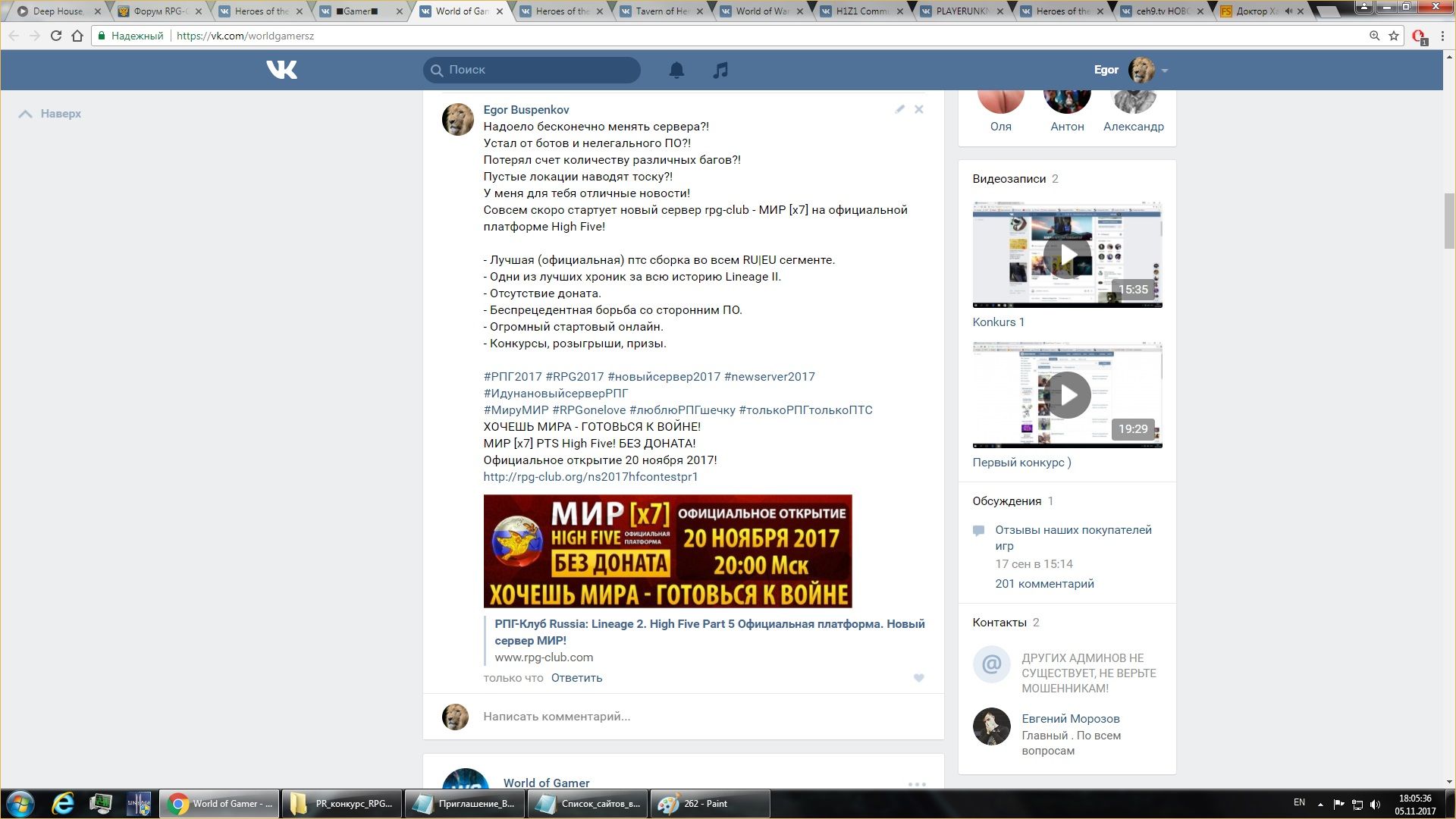Click the #RPGonelove hashtag
The height and width of the screenshot is (819, 1456).
coord(588,410)
